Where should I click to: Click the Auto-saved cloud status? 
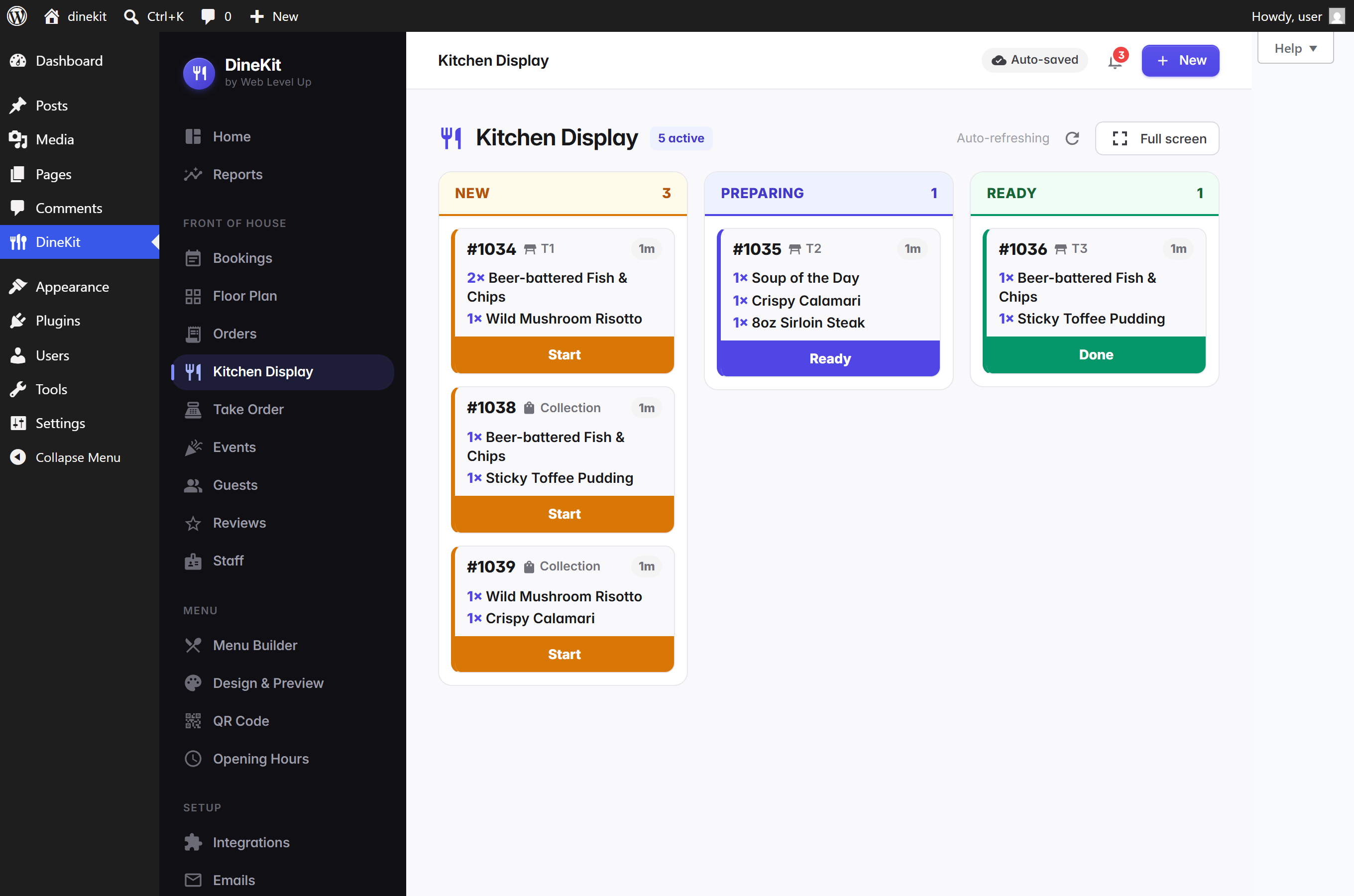pos(1034,60)
